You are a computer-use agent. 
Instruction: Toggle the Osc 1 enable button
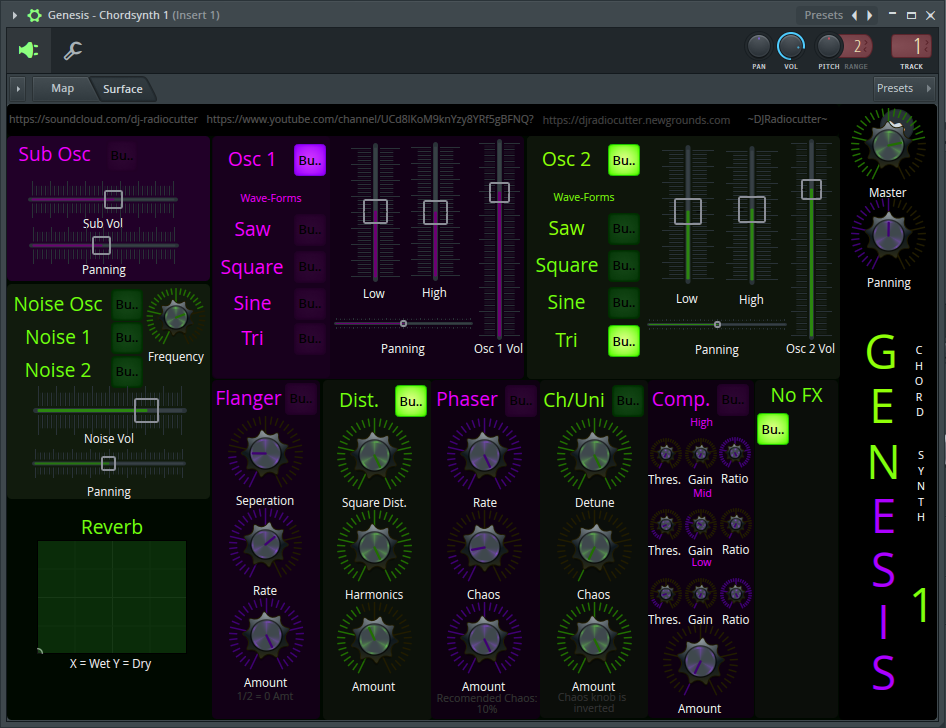pyautogui.click(x=310, y=160)
